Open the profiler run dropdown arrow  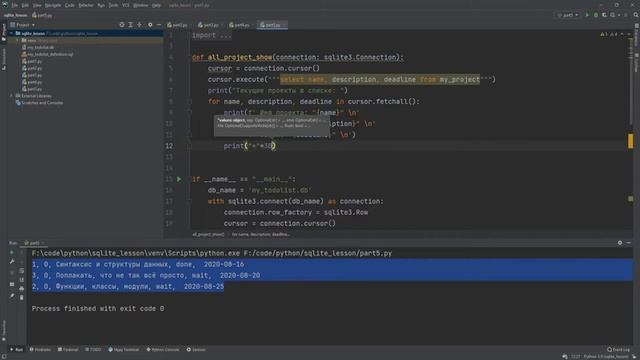pos(619,15)
